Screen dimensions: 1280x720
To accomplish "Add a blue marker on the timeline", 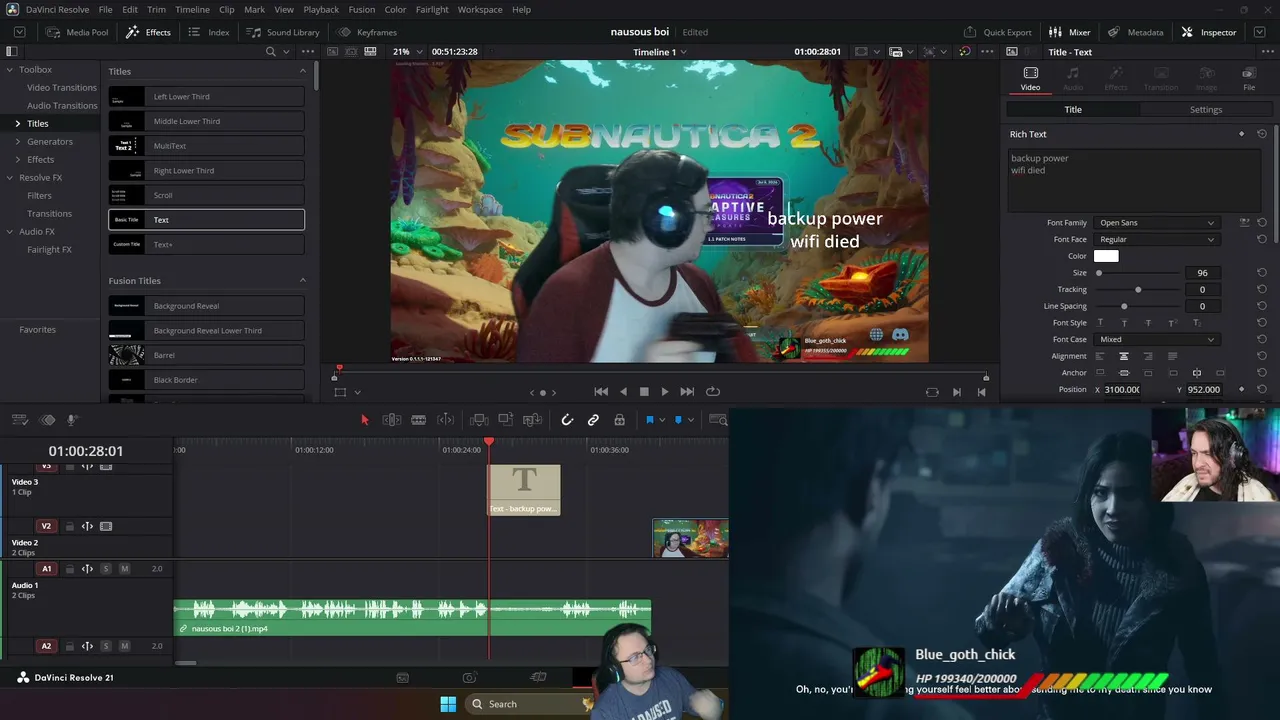I will pyautogui.click(x=678, y=420).
